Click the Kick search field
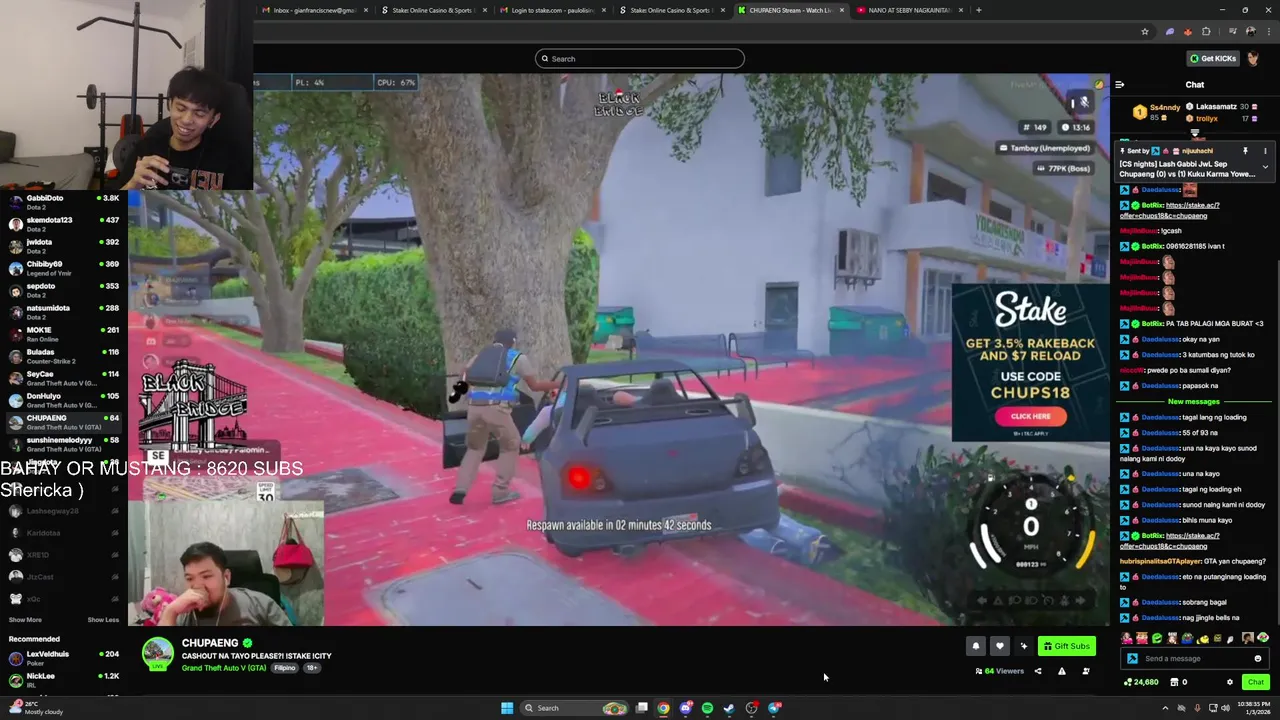This screenshot has height=720, width=1280. pos(640,58)
